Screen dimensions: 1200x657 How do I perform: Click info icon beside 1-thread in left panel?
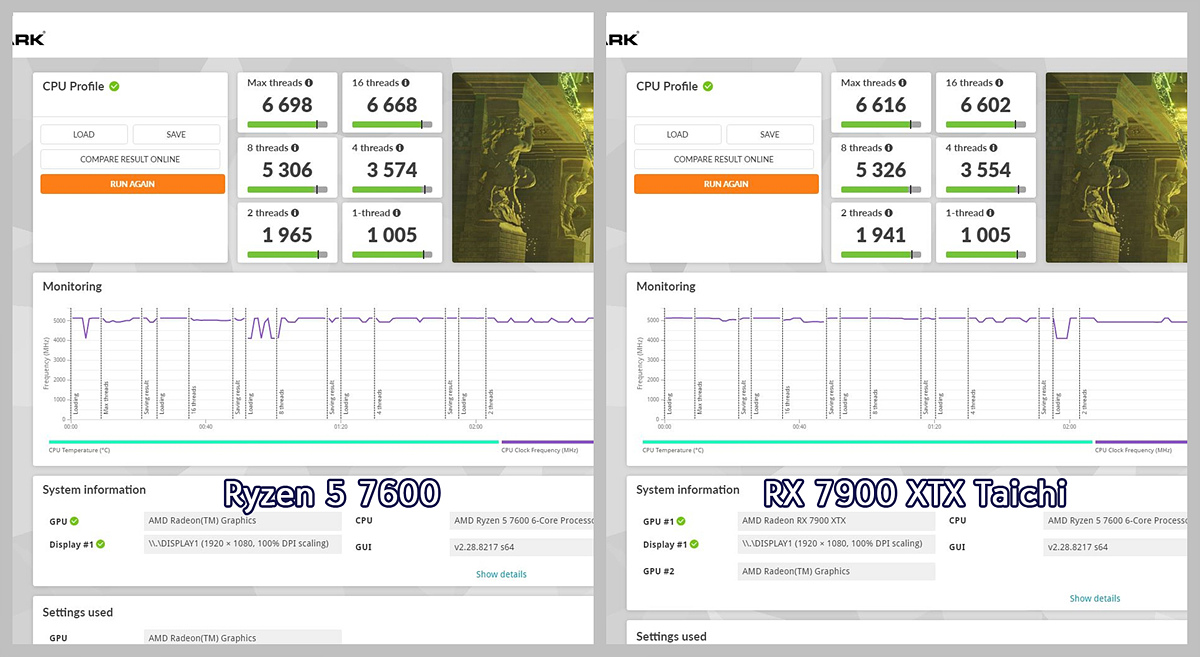pos(397,213)
